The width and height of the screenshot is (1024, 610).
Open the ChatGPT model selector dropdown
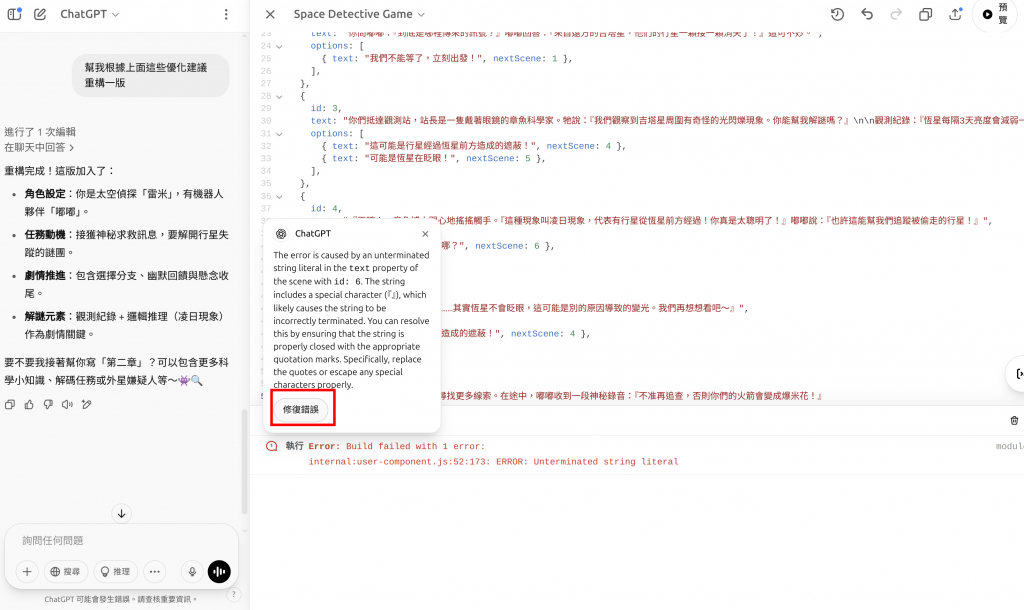(x=89, y=14)
